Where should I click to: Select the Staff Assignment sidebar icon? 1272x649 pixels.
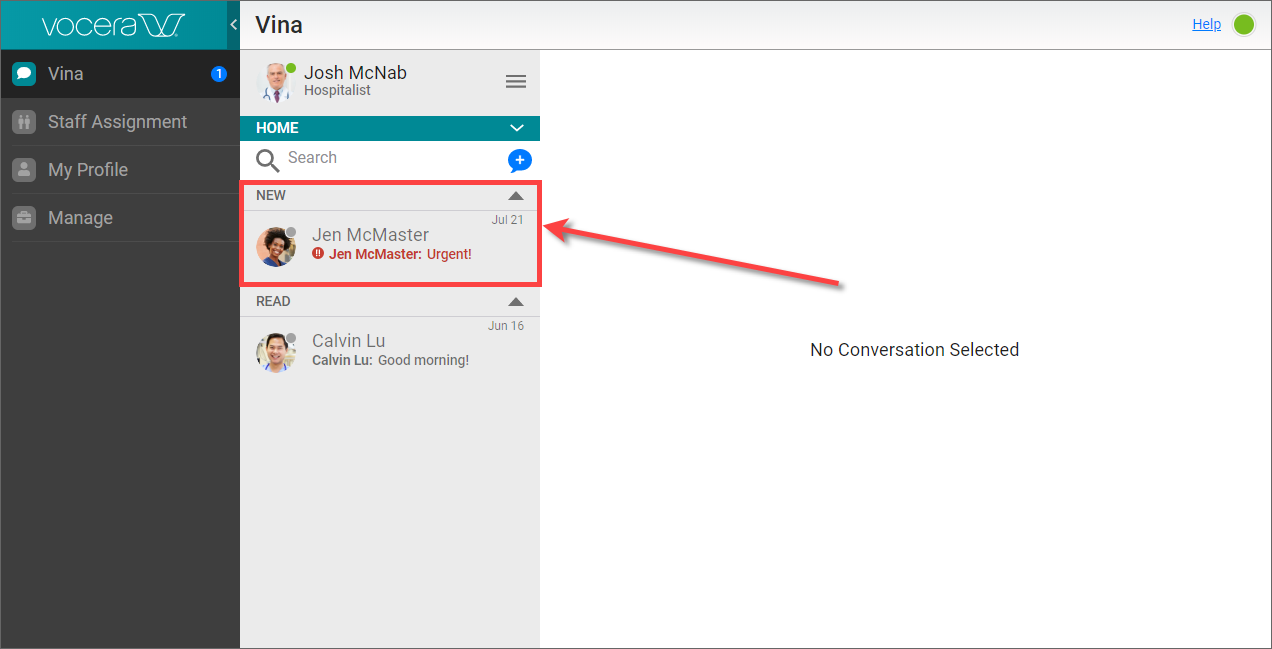click(x=23, y=121)
